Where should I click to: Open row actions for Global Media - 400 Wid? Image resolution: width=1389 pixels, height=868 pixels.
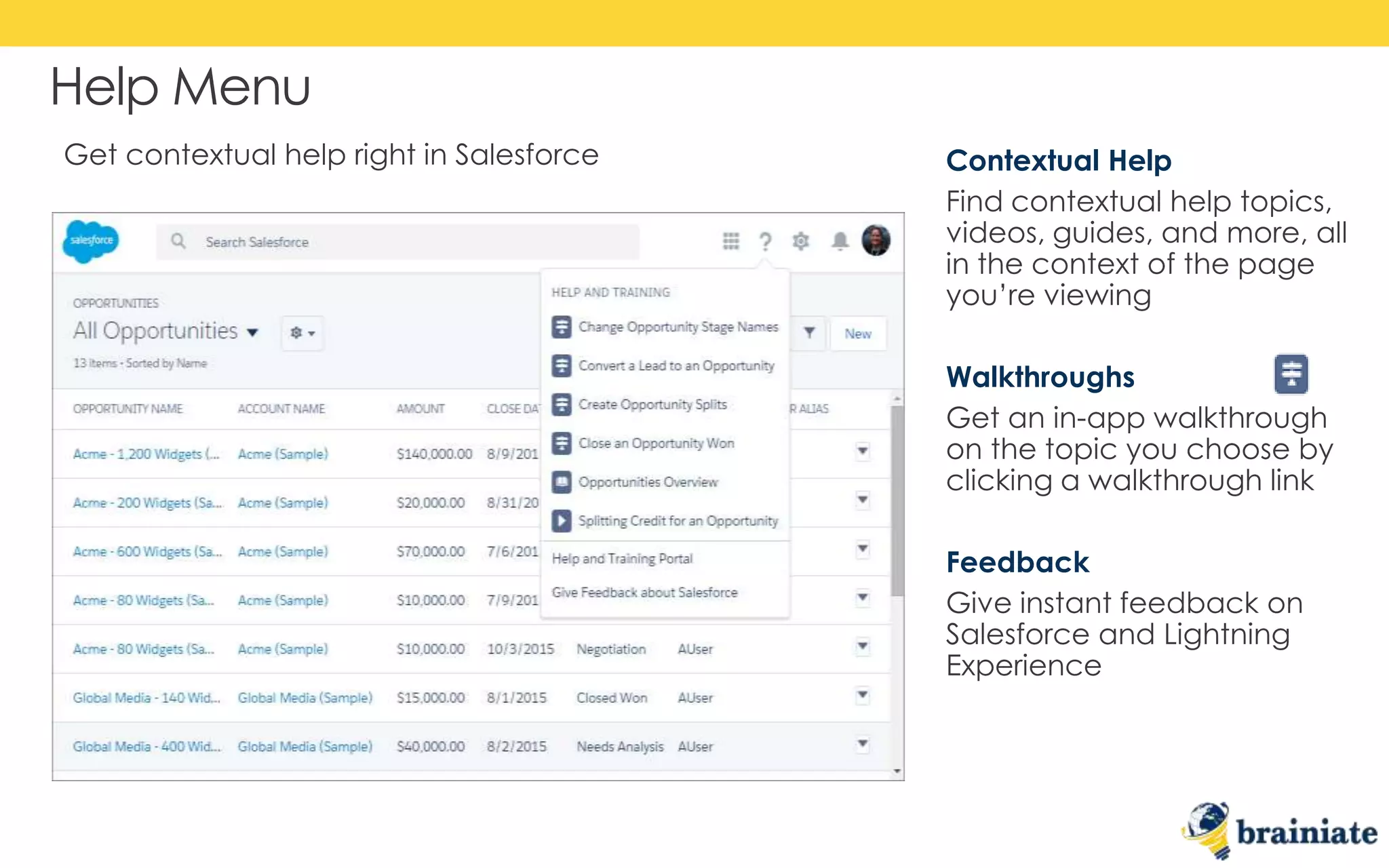tap(863, 744)
